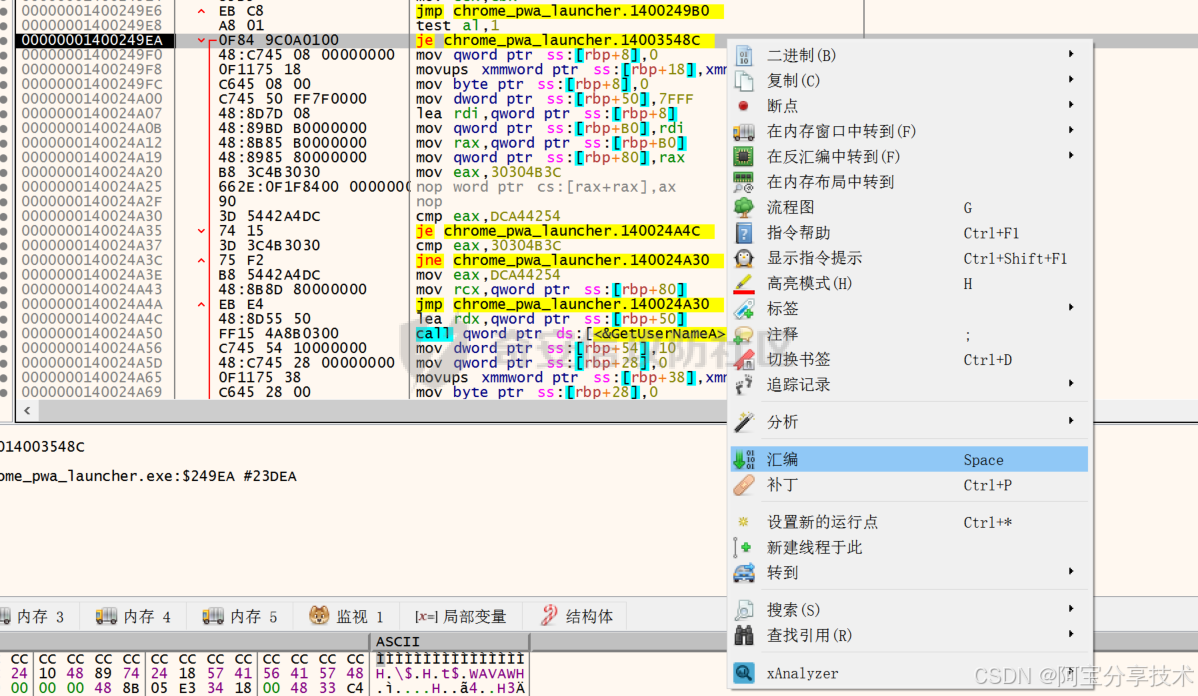This screenshot has width=1198, height=696.
Task: Select the 流程图 menu entry
Action: (908, 207)
